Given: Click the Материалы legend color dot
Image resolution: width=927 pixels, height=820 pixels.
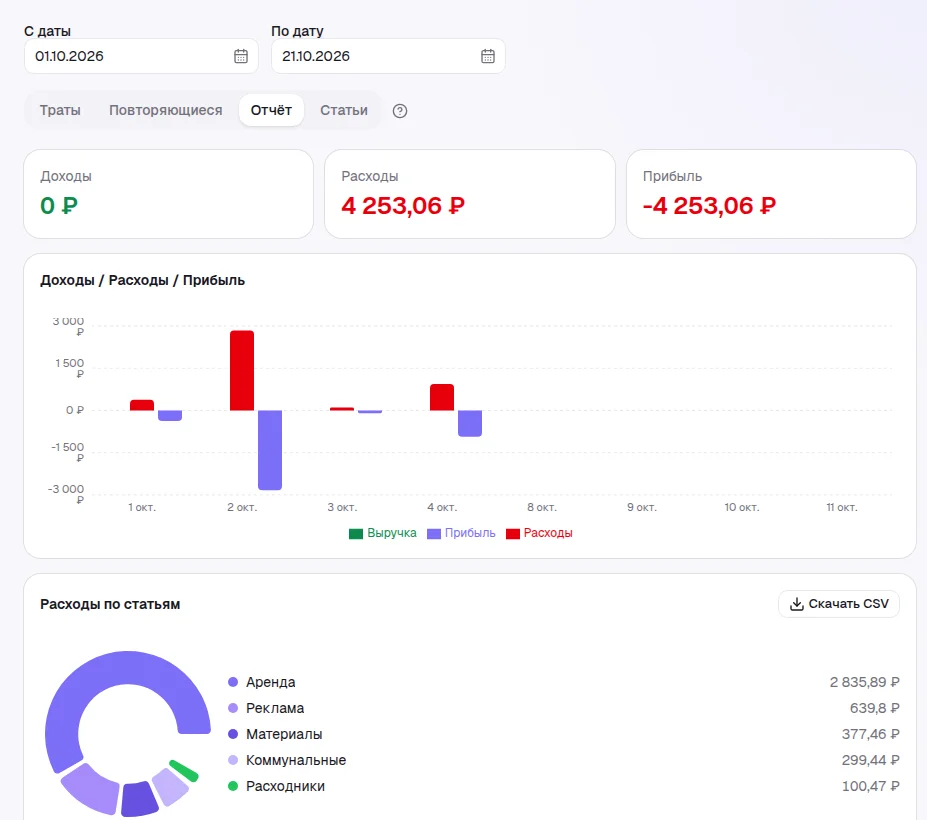Looking at the screenshot, I should click(233, 734).
